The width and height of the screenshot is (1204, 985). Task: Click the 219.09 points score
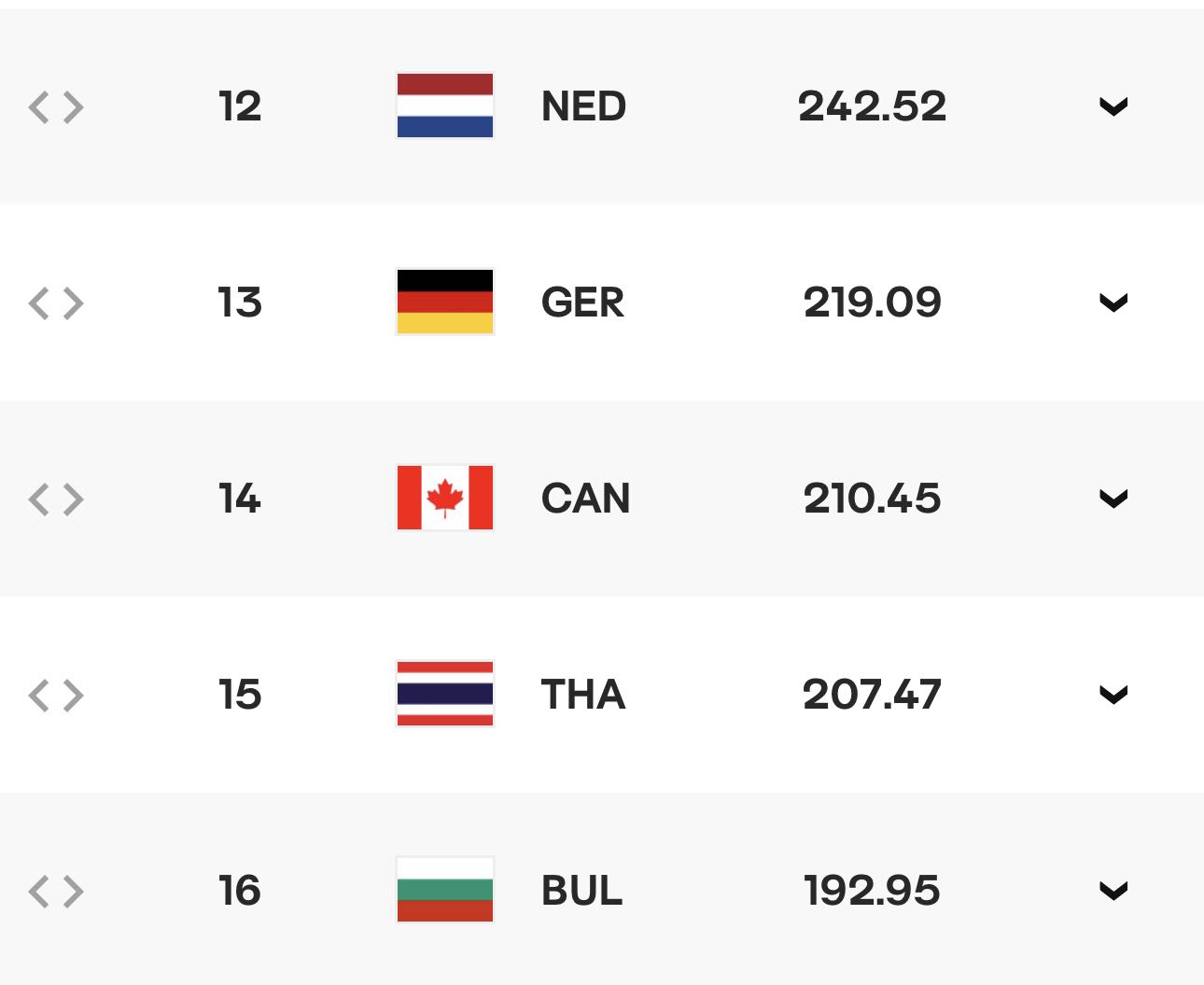pyautogui.click(x=873, y=303)
